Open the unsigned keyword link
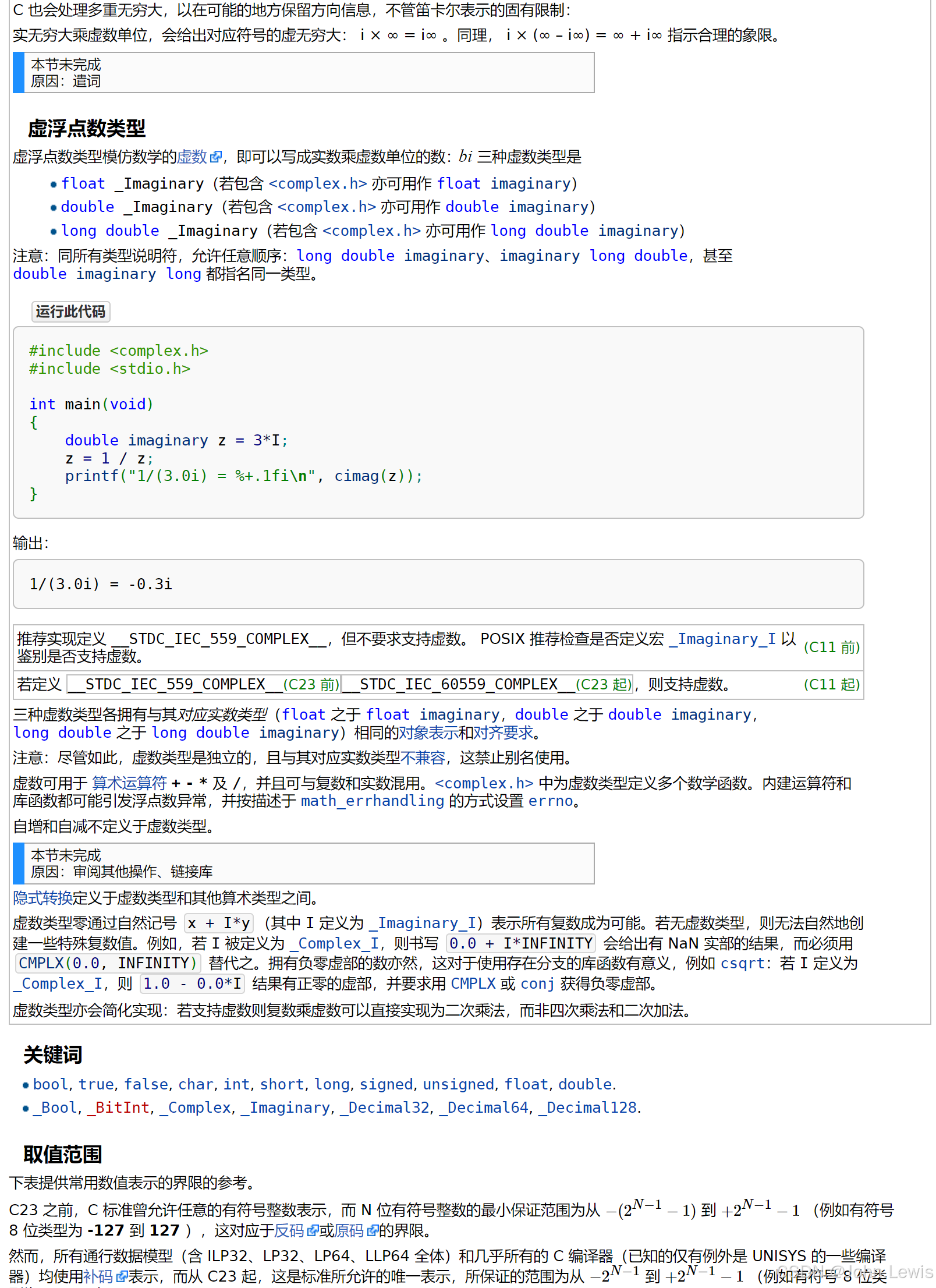 [458, 1084]
